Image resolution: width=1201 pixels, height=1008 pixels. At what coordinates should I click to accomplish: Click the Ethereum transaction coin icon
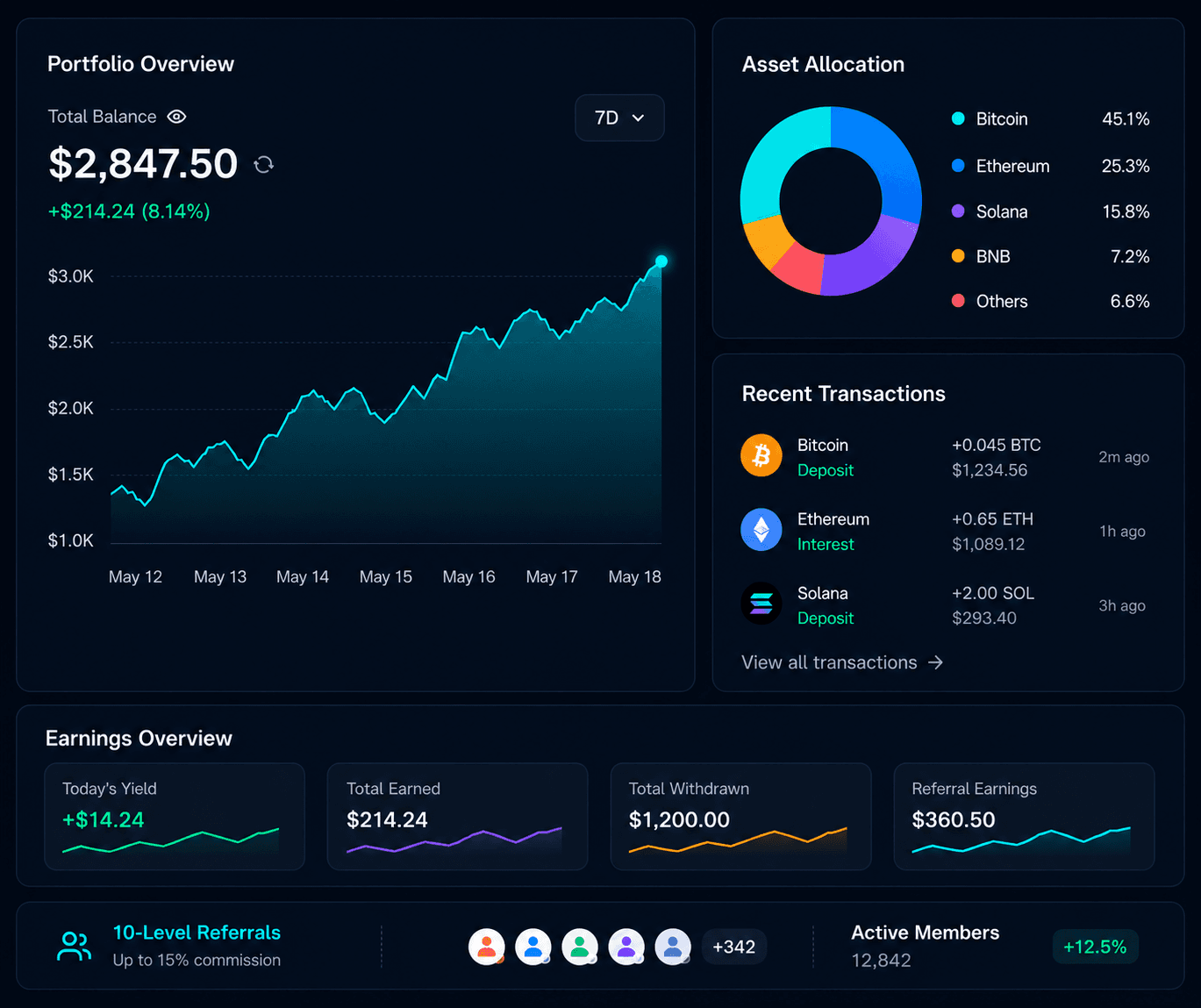coord(761,530)
